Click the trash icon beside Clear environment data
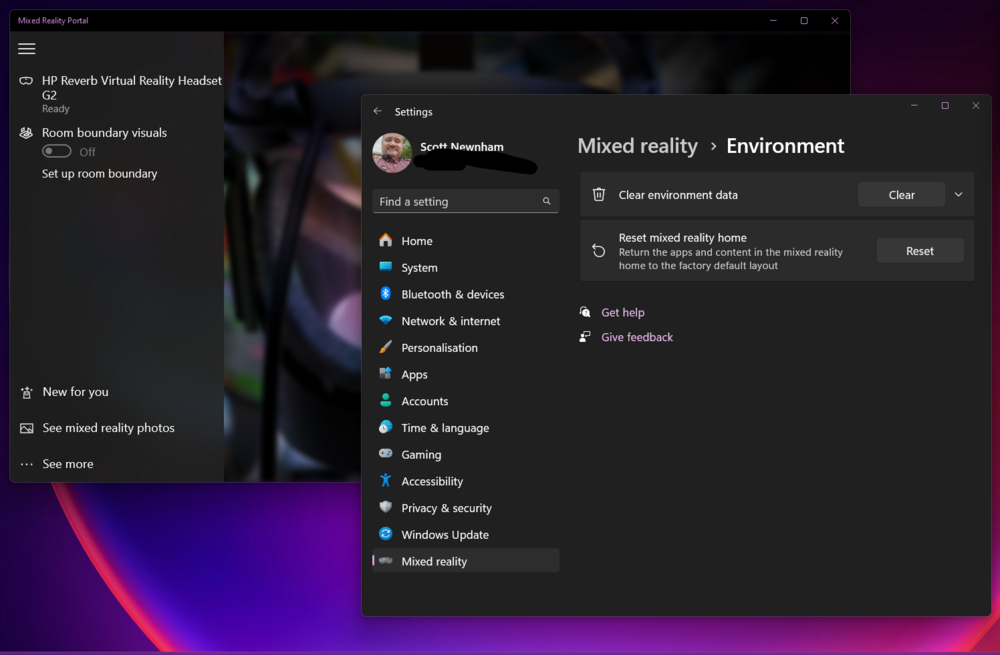The height and width of the screenshot is (655, 1000). click(x=600, y=194)
